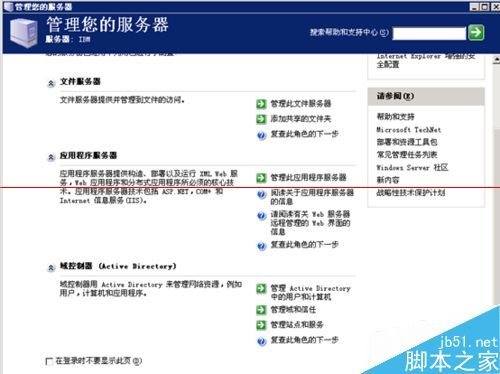Open Windows Server 社区 link
The width and height of the screenshot is (500, 374).
click(x=412, y=167)
